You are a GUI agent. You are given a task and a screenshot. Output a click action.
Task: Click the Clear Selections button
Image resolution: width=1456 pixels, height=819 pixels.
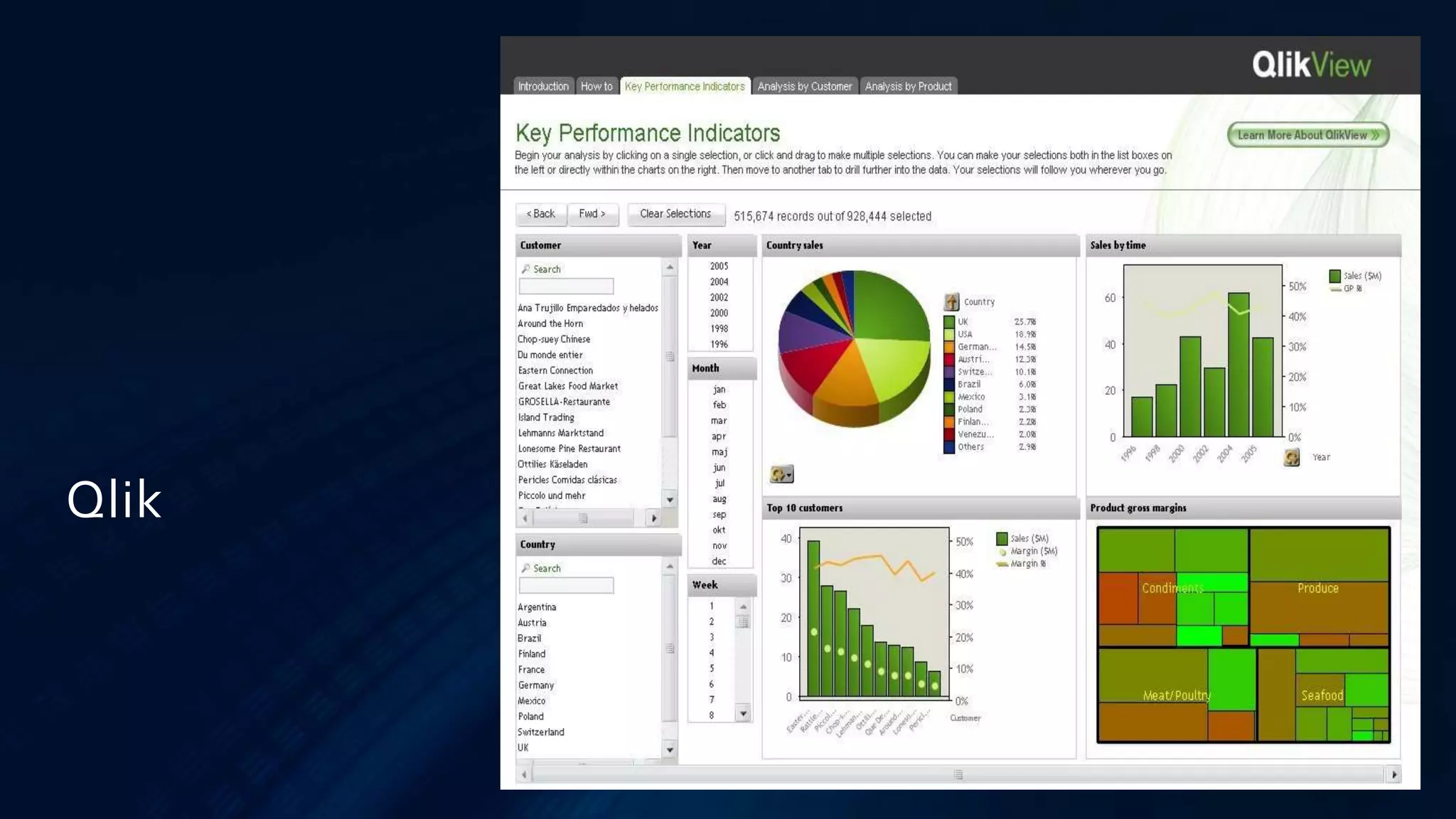(x=675, y=214)
